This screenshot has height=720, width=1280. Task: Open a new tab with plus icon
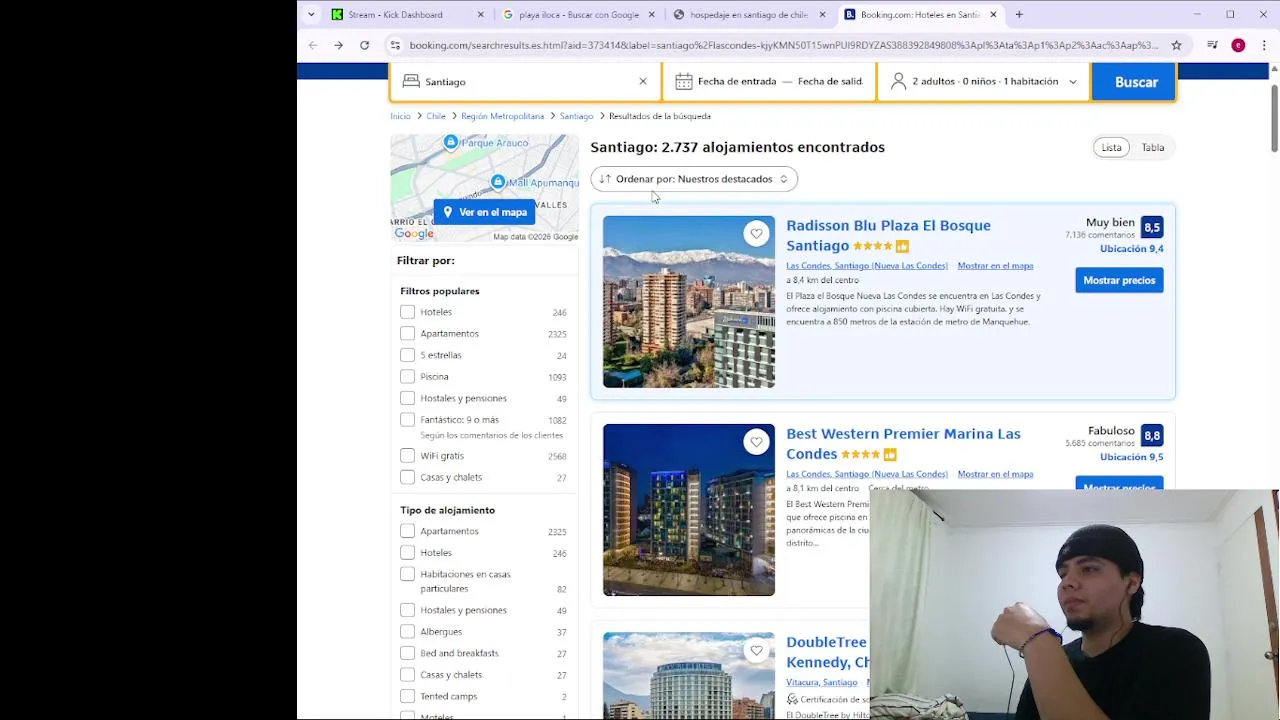coord(1019,14)
